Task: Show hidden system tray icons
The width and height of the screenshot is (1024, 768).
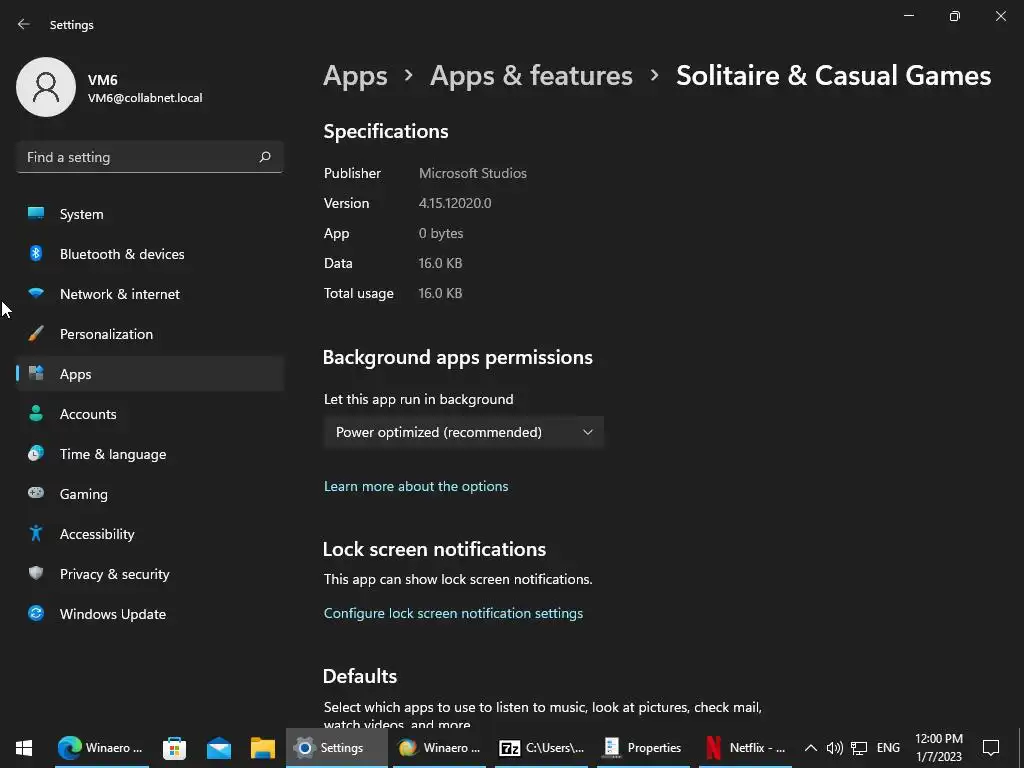Action: (x=811, y=748)
